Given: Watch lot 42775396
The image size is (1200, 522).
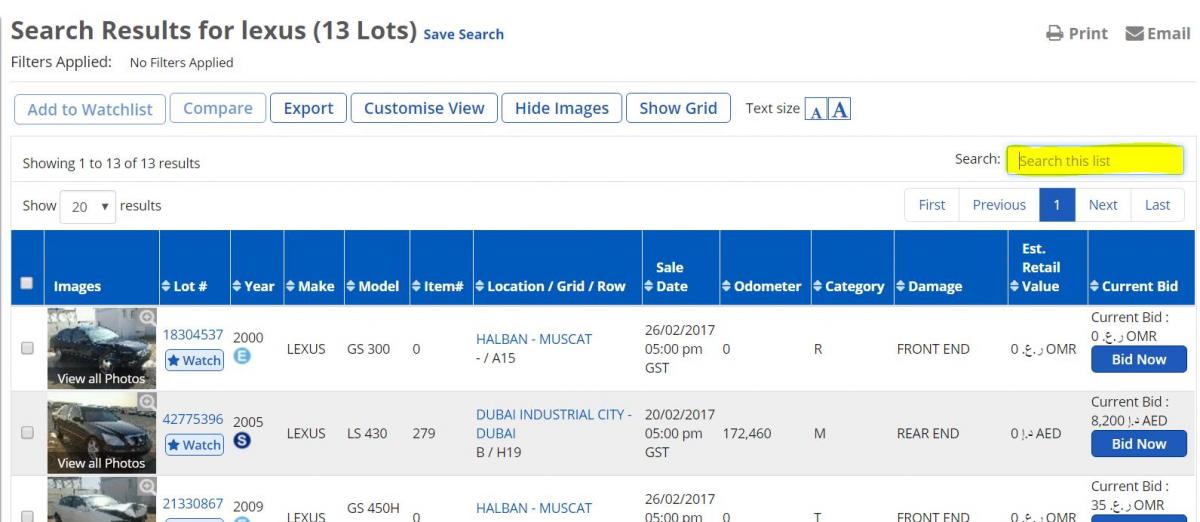Looking at the screenshot, I should (194, 445).
